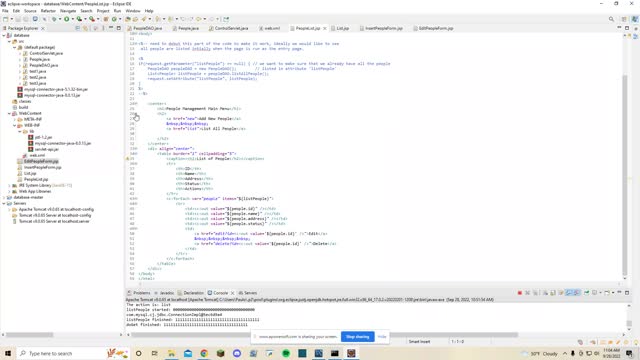Collapse the Servers project node

click(4, 203)
